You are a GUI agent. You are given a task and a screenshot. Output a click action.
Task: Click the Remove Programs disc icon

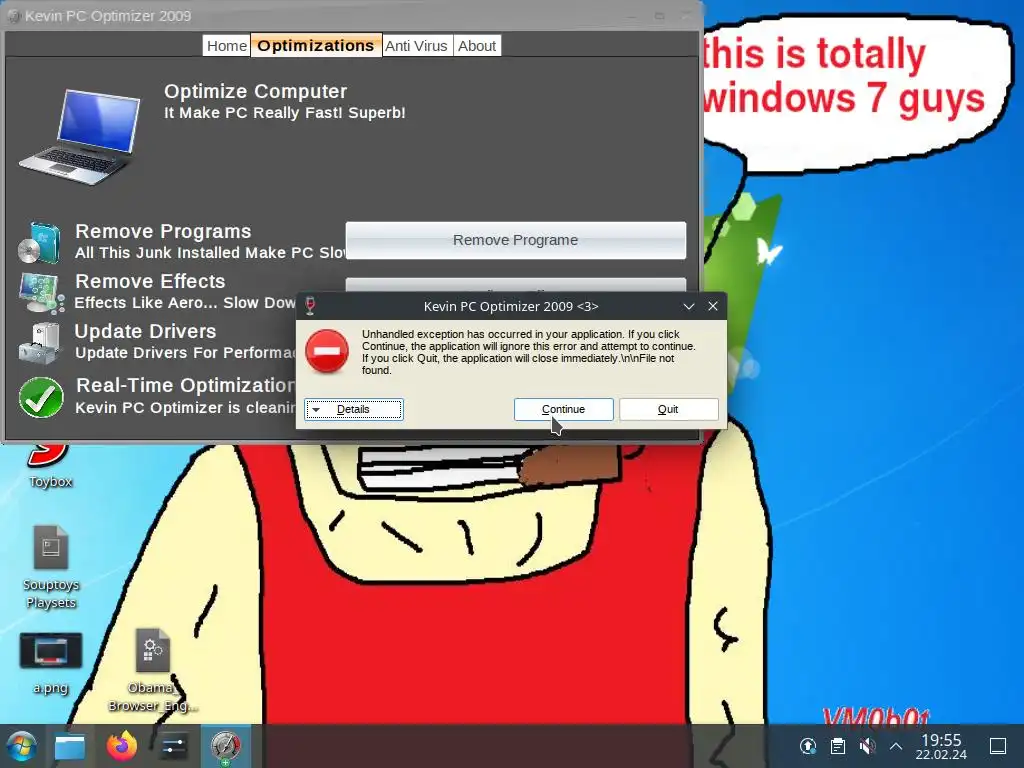(40, 242)
